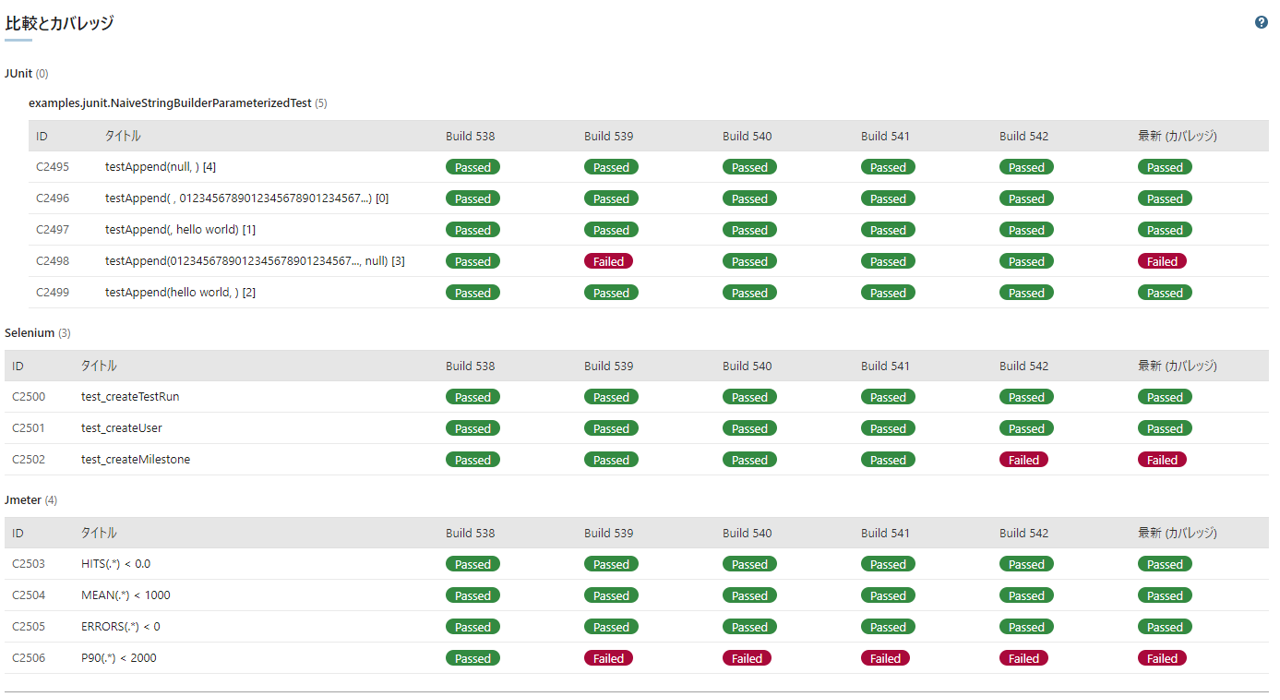Image resolution: width=1280 pixels, height=700 pixels.
Task: Click the Selenium section heading
Action: pyautogui.click(x=29, y=333)
